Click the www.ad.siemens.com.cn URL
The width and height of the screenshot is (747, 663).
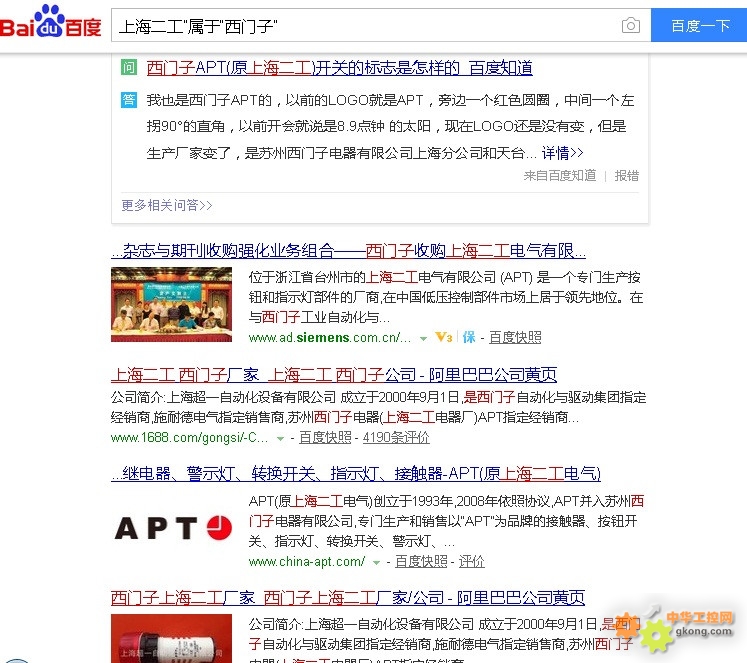point(329,337)
